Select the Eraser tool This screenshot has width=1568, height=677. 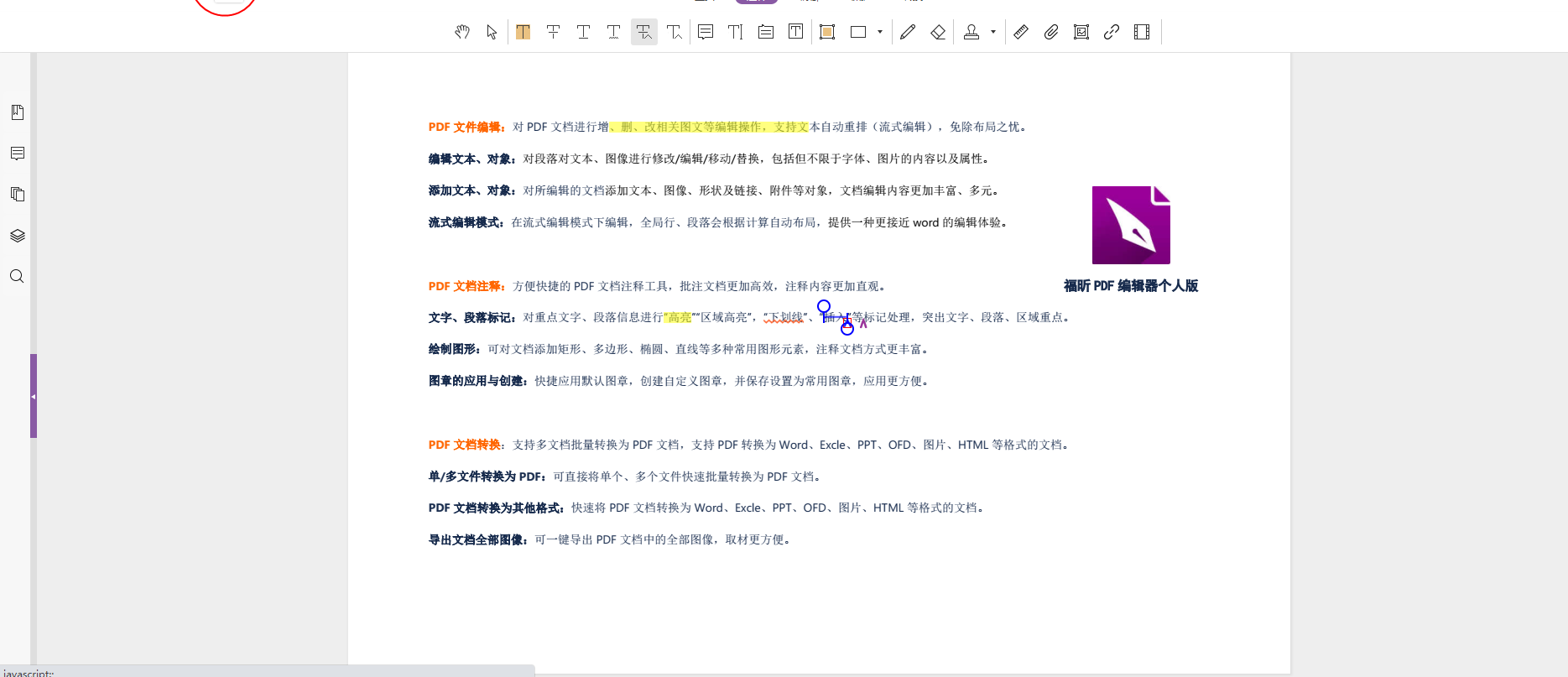(938, 32)
